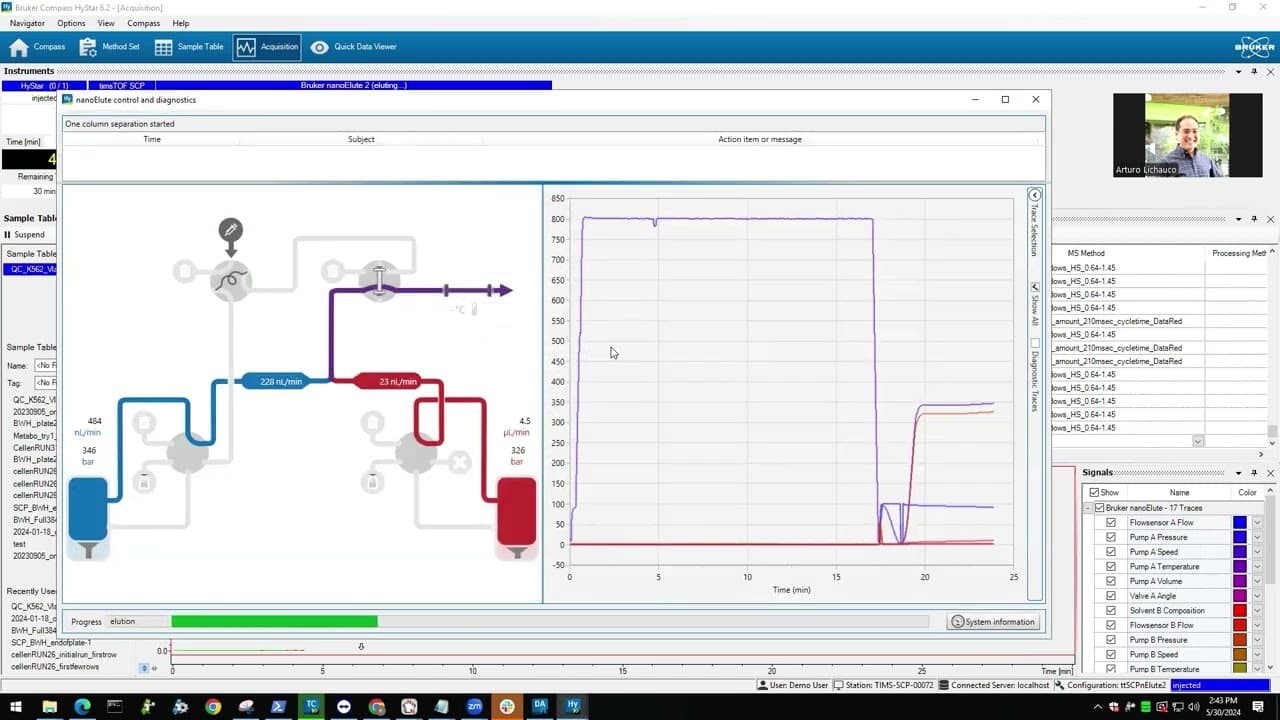Click the gray X waste icon

459,462
